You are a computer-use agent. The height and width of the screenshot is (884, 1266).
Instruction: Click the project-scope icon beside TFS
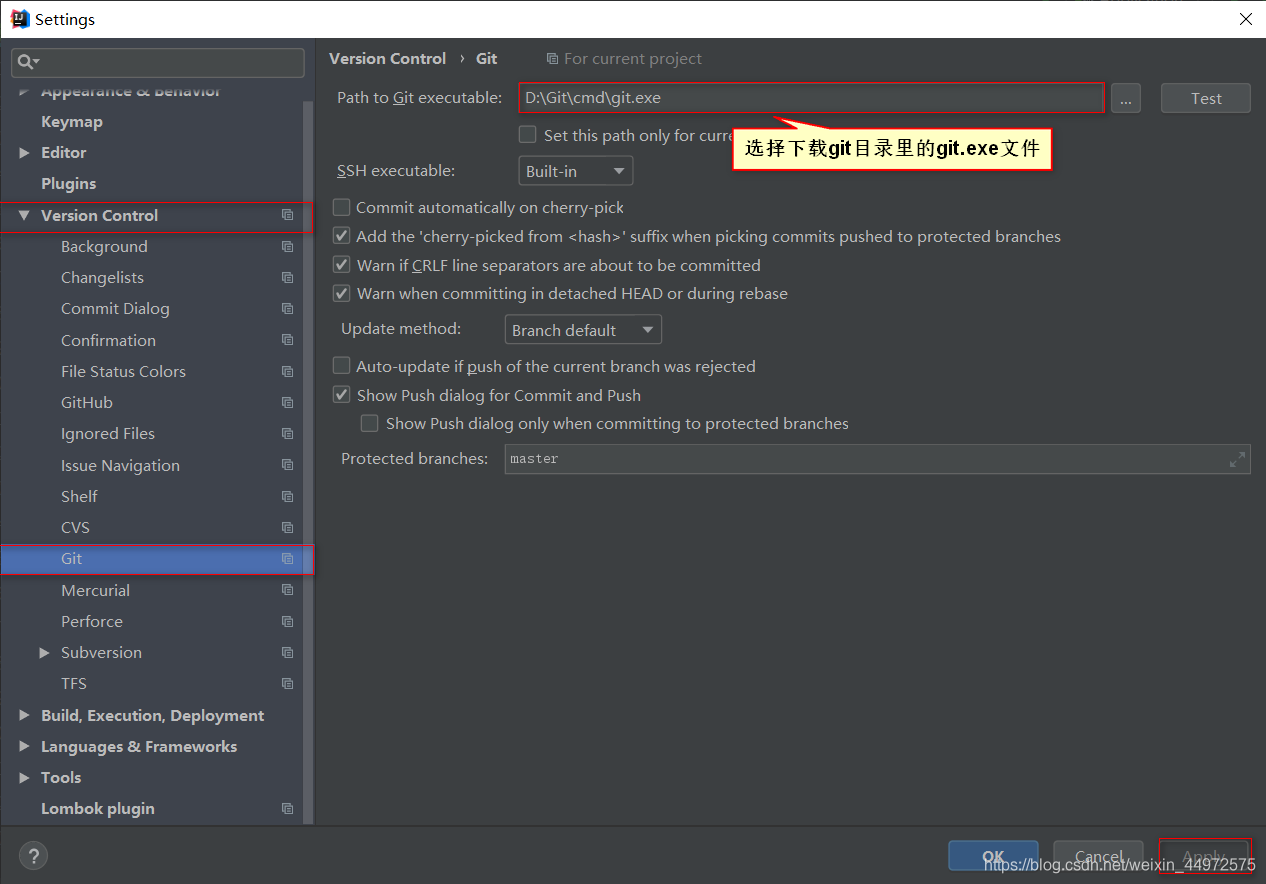click(x=288, y=683)
